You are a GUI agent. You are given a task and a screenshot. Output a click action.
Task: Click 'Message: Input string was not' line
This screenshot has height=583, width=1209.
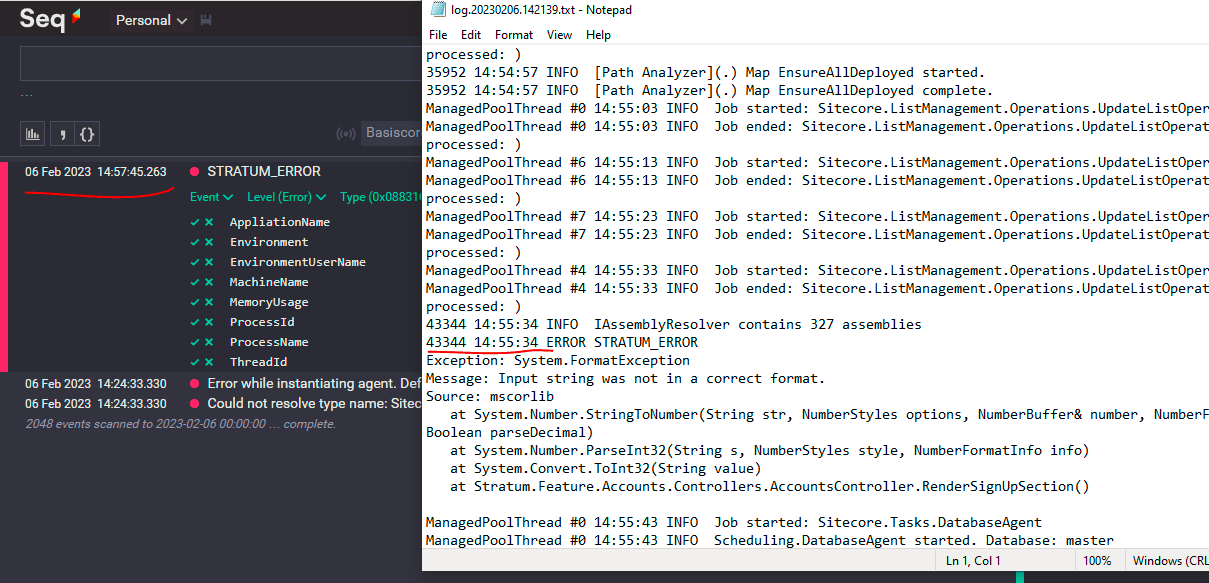pyautogui.click(x=626, y=378)
